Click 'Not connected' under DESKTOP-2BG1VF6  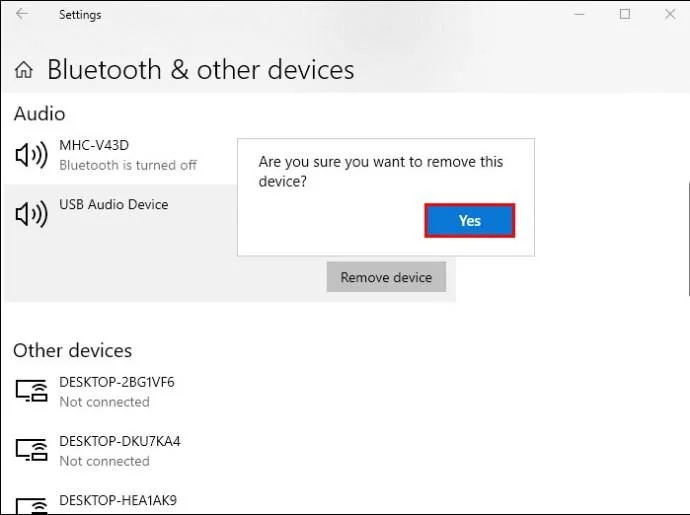coord(104,402)
